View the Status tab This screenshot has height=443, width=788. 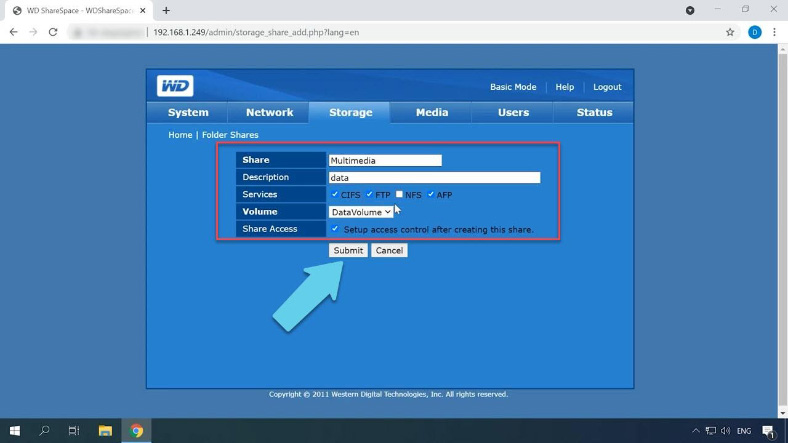594,113
